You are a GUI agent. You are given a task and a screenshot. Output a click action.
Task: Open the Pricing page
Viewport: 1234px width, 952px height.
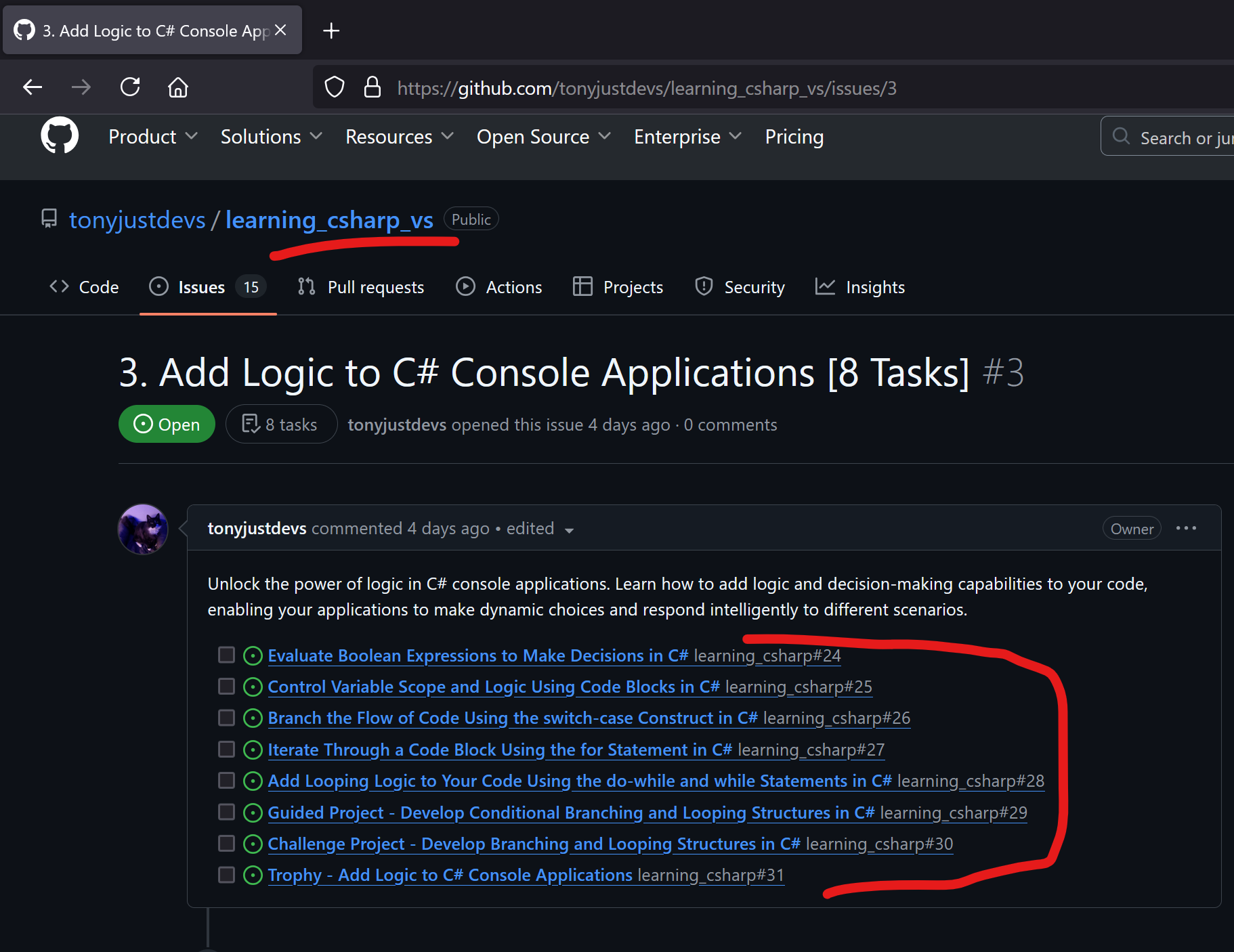(794, 137)
